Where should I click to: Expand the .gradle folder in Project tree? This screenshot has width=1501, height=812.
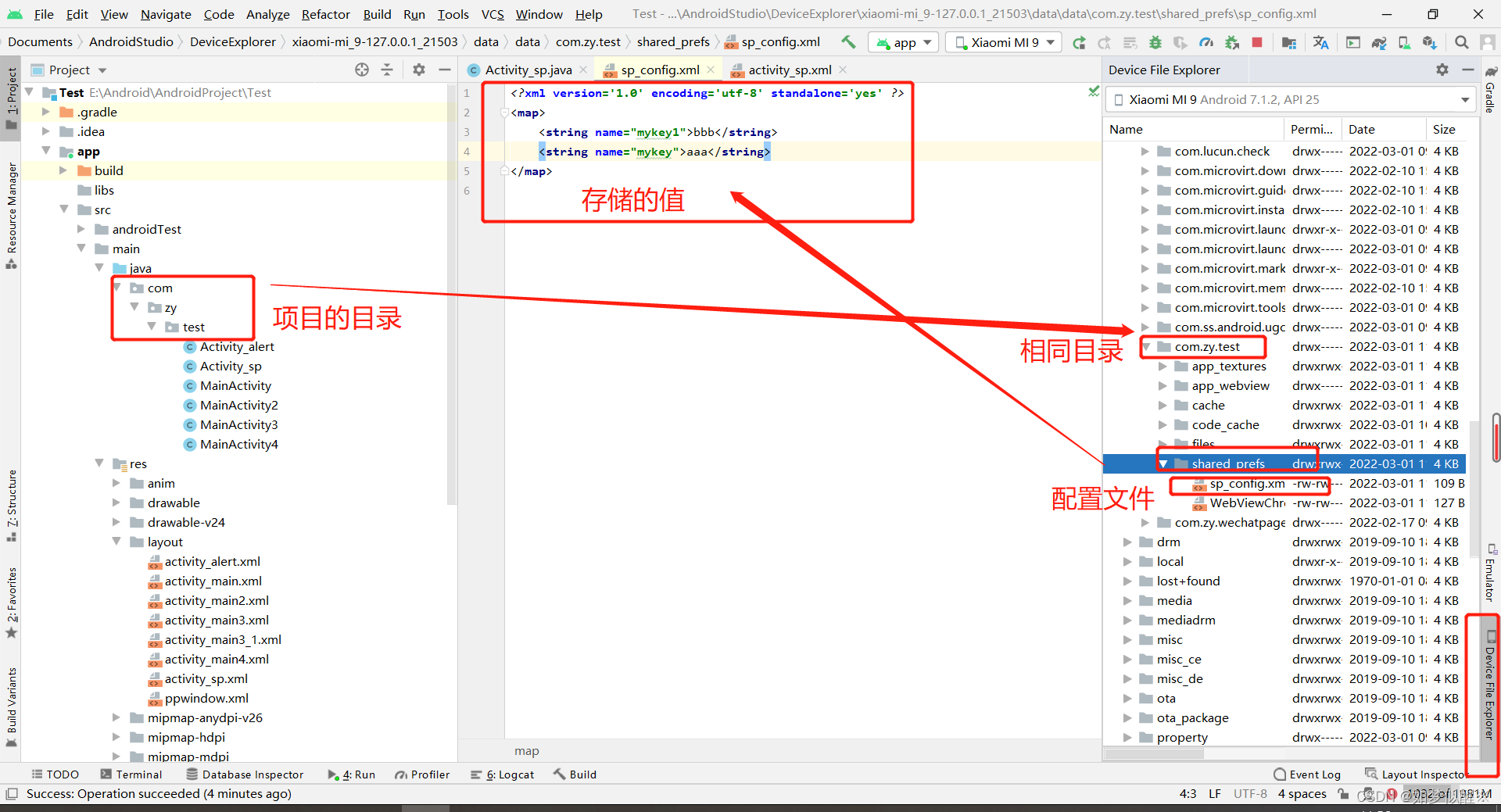click(x=46, y=112)
